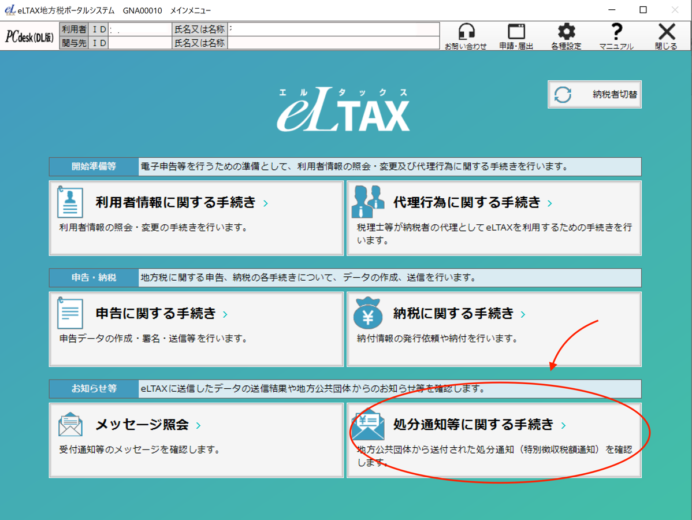
Task: Open 各種設定 gear icon
Action: pyautogui.click(x=566, y=36)
